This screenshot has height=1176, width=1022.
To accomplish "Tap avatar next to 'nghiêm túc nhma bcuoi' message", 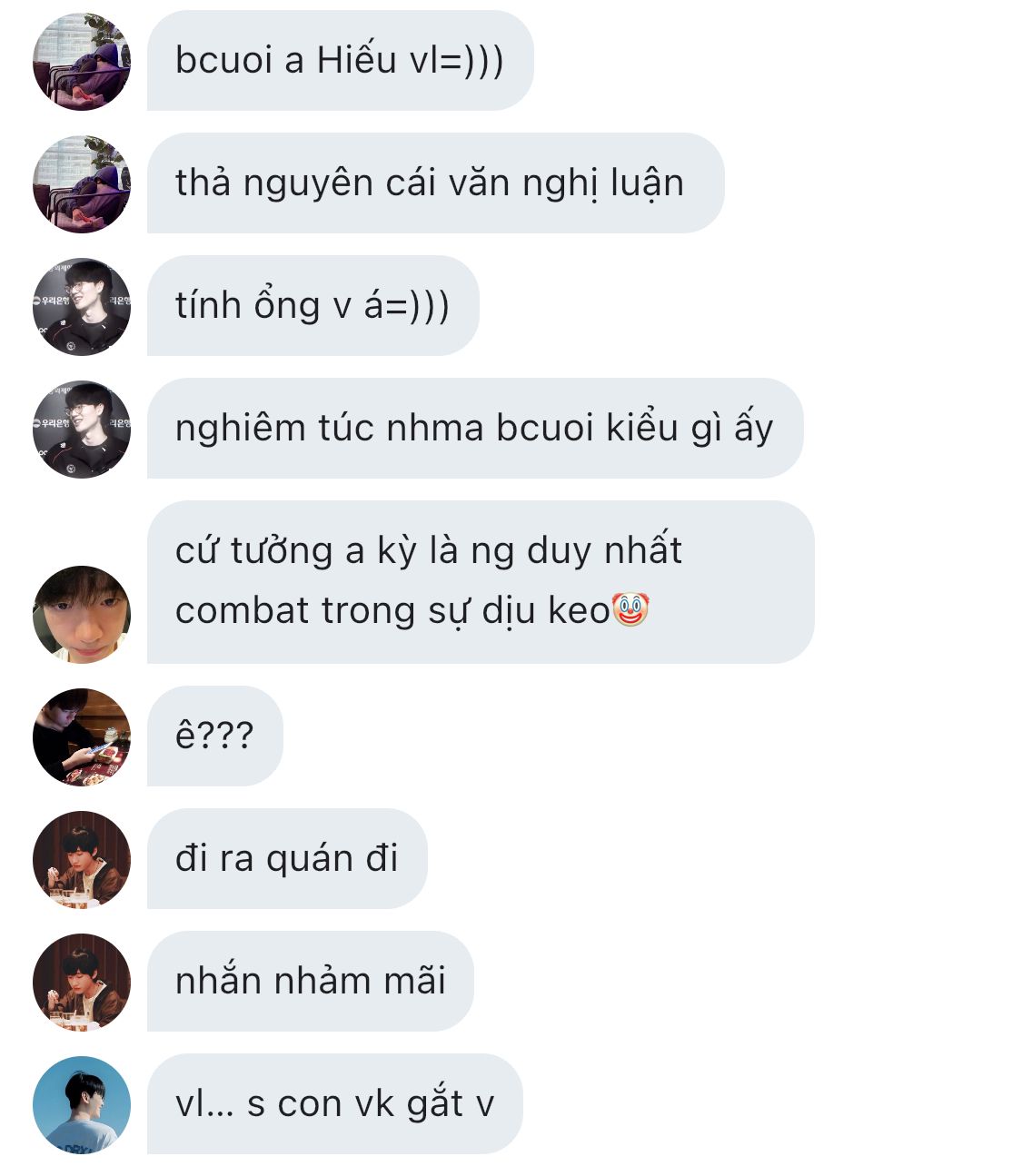I will coord(82,430).
